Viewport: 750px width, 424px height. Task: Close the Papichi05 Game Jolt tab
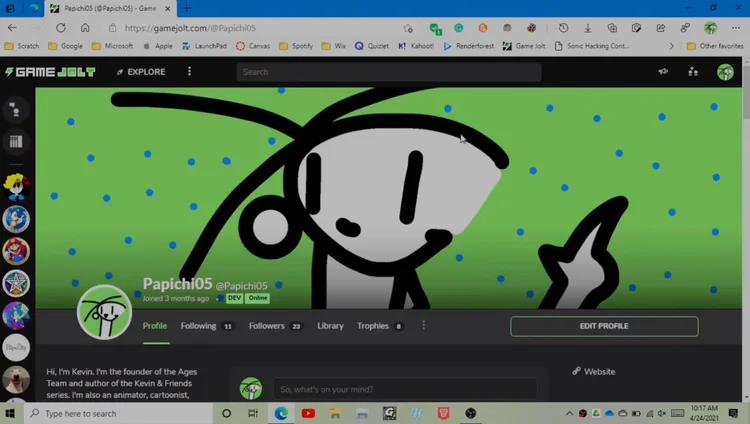pos(168,9)
